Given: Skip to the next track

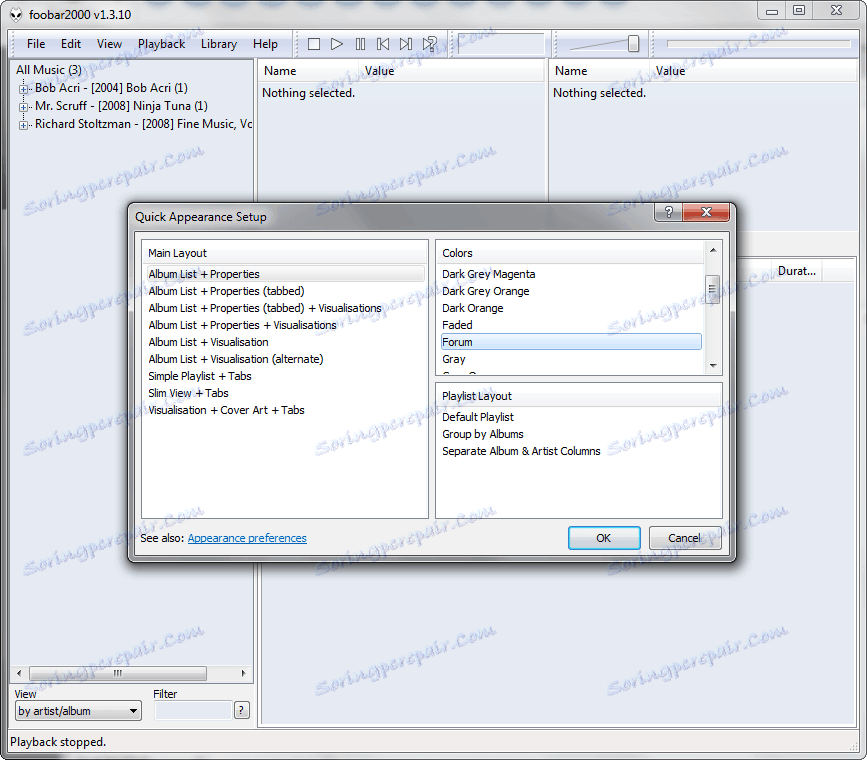Looking at the screenshot, I should tap(406, 44).
